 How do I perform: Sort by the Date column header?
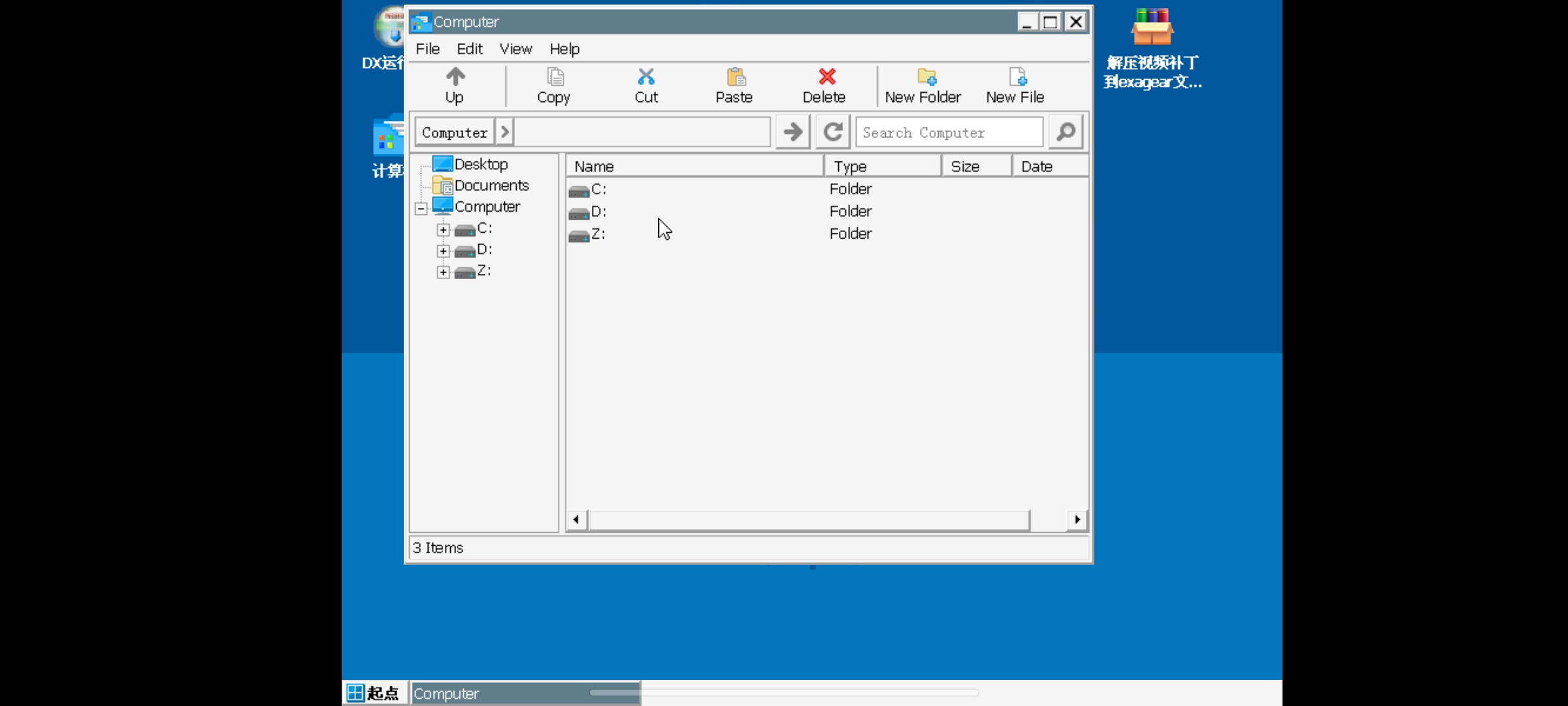1050,167
